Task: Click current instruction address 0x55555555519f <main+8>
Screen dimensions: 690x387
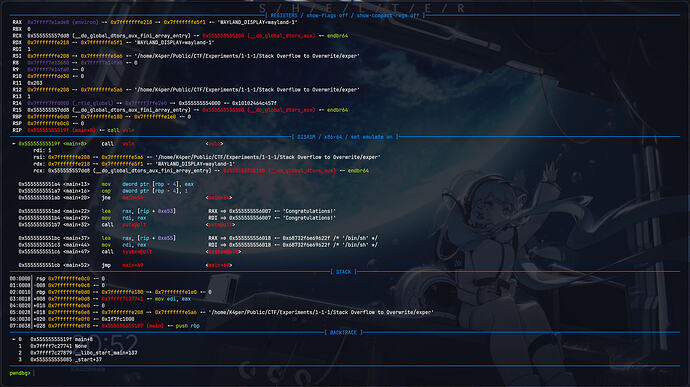Action: (52, 144)
